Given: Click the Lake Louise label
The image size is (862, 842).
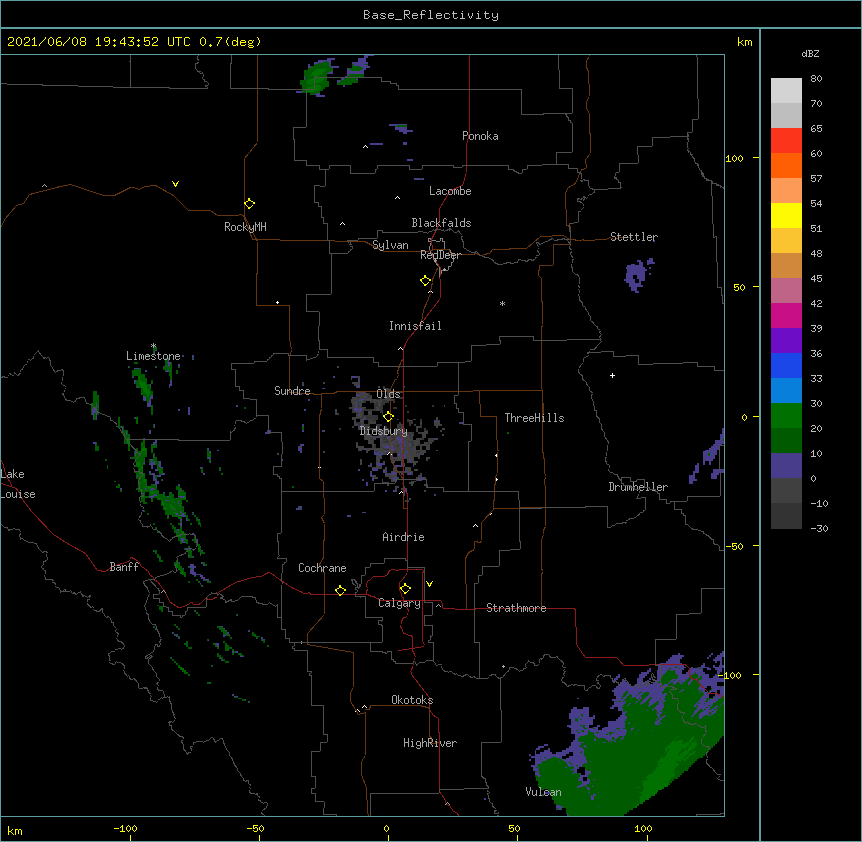Looking at the screenshot, I should [16, 484].
